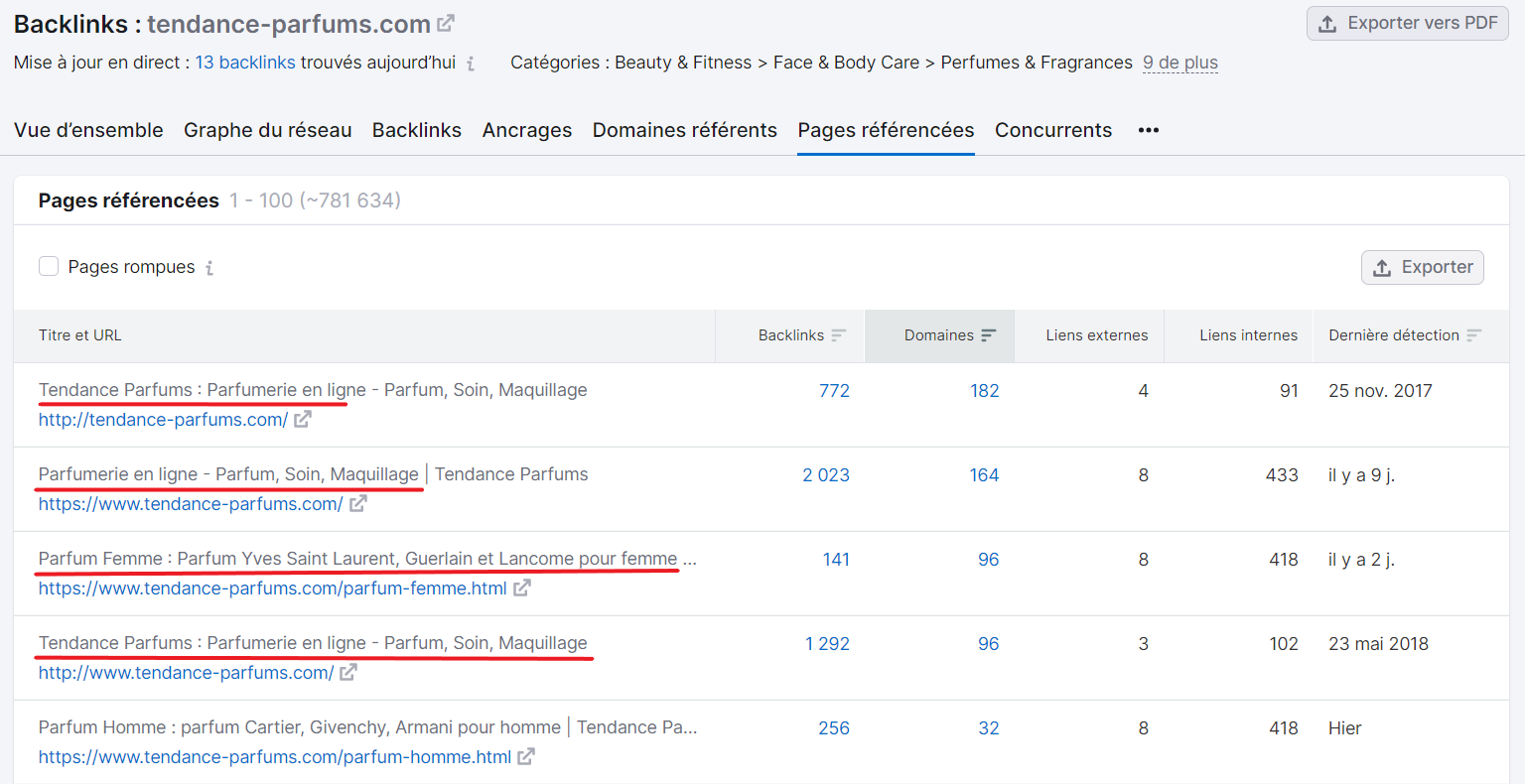Open external link icon for parfum-femme.html URL
This screenshot has width=1525, height=784.
522,588
